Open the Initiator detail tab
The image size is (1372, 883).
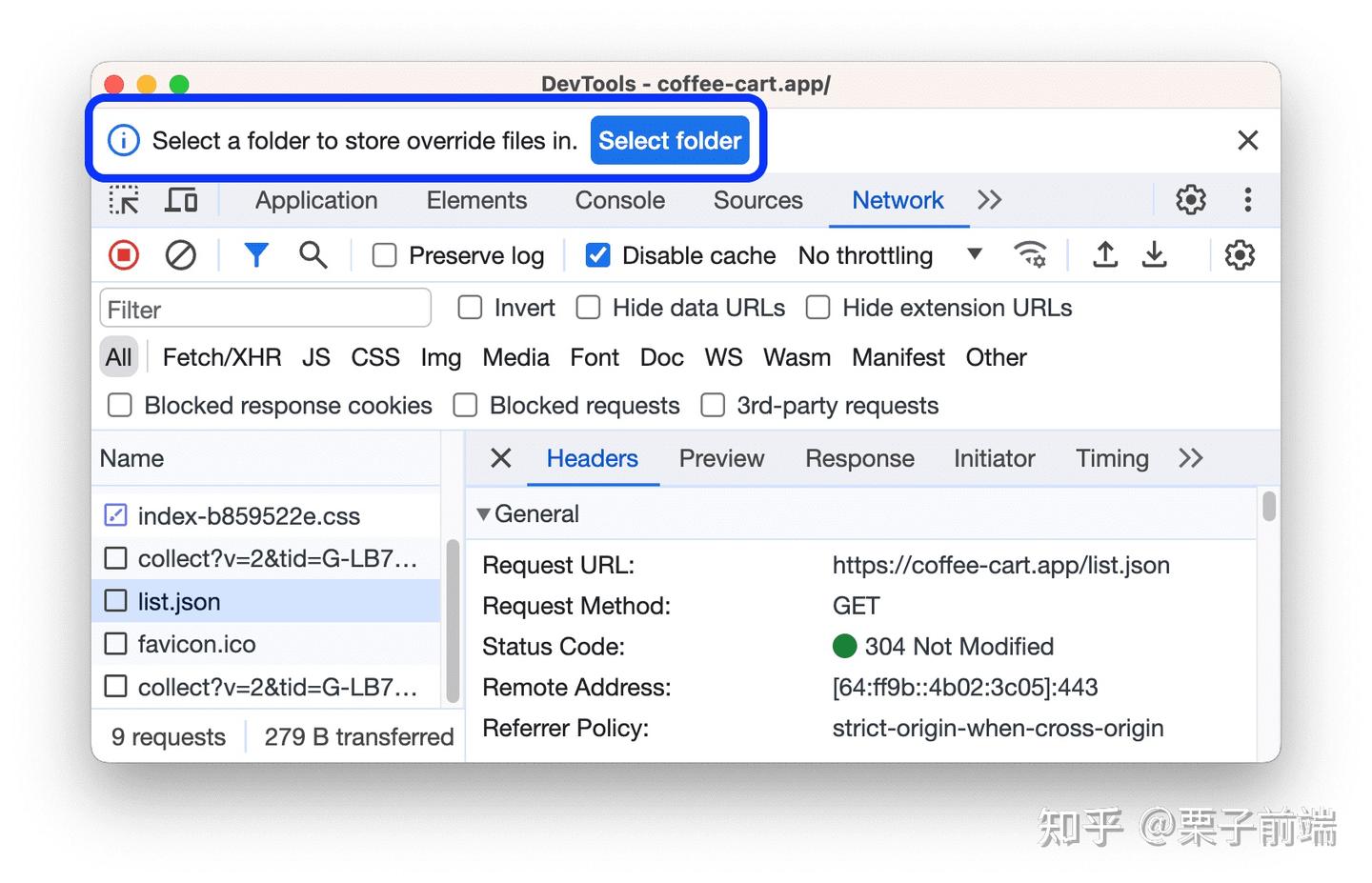[994, 458]
